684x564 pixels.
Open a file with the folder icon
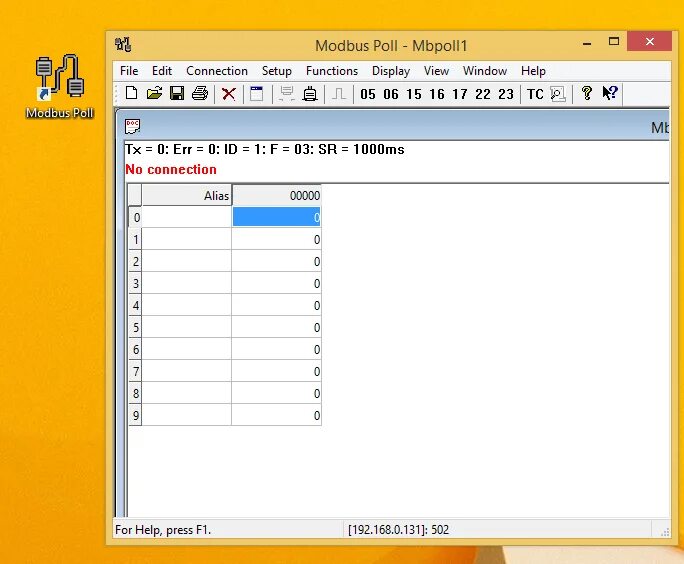[154, 93]
